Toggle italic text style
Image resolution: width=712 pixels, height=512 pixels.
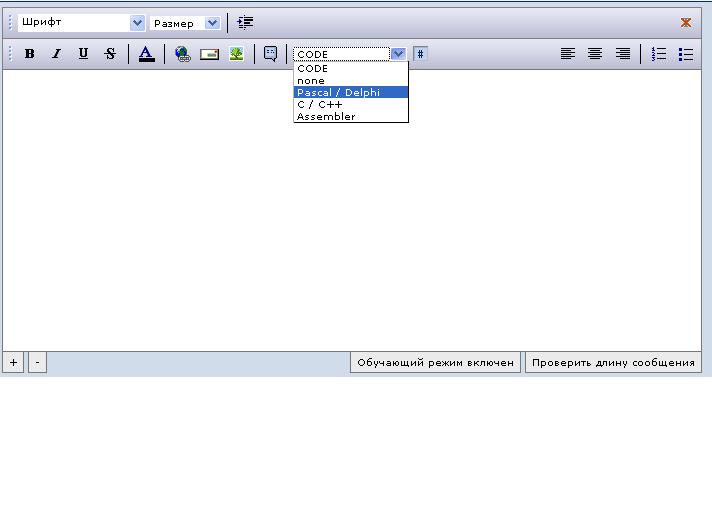point(56,54)
